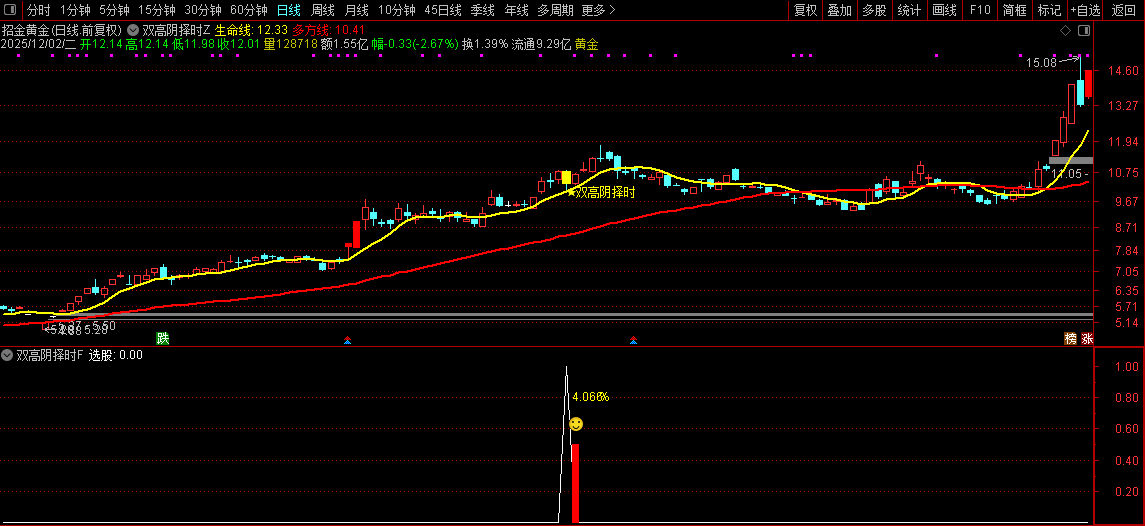The width and height of the screenshot is (1145, 526).
Task: Click the 标记 mark button
Action: point(1049,10)
